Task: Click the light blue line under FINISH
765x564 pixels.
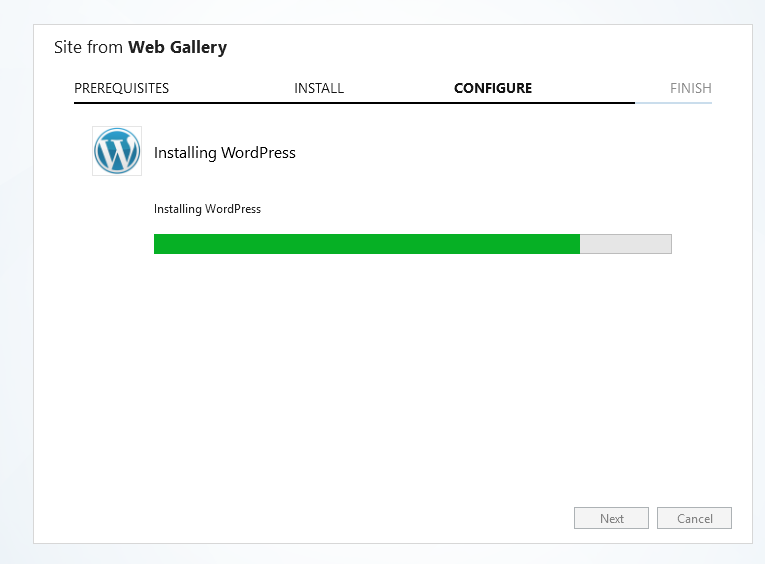Action: click(x=674, y=103)
